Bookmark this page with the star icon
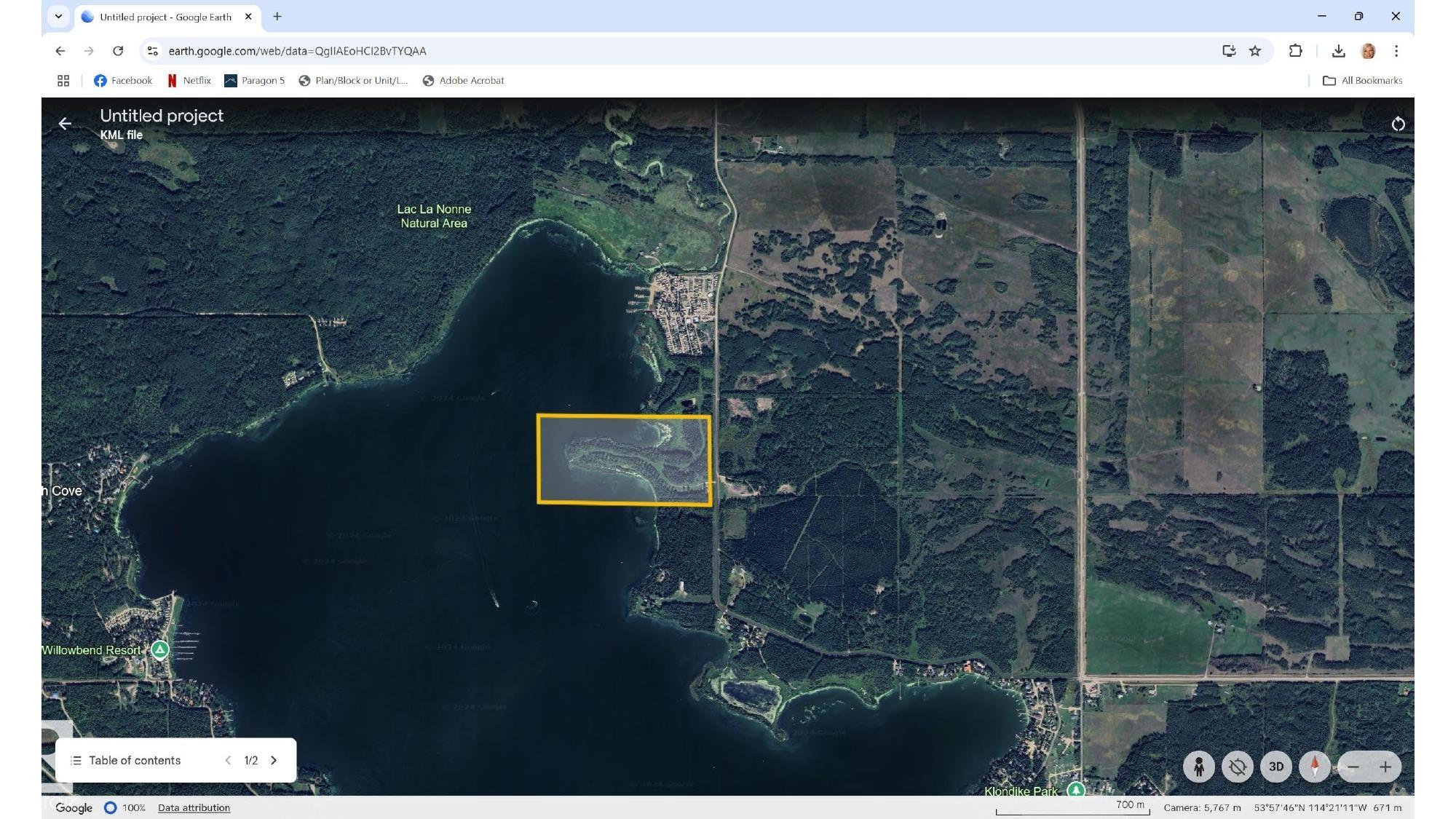Viewport: 1456px width, 819px height. (1255, 51)
